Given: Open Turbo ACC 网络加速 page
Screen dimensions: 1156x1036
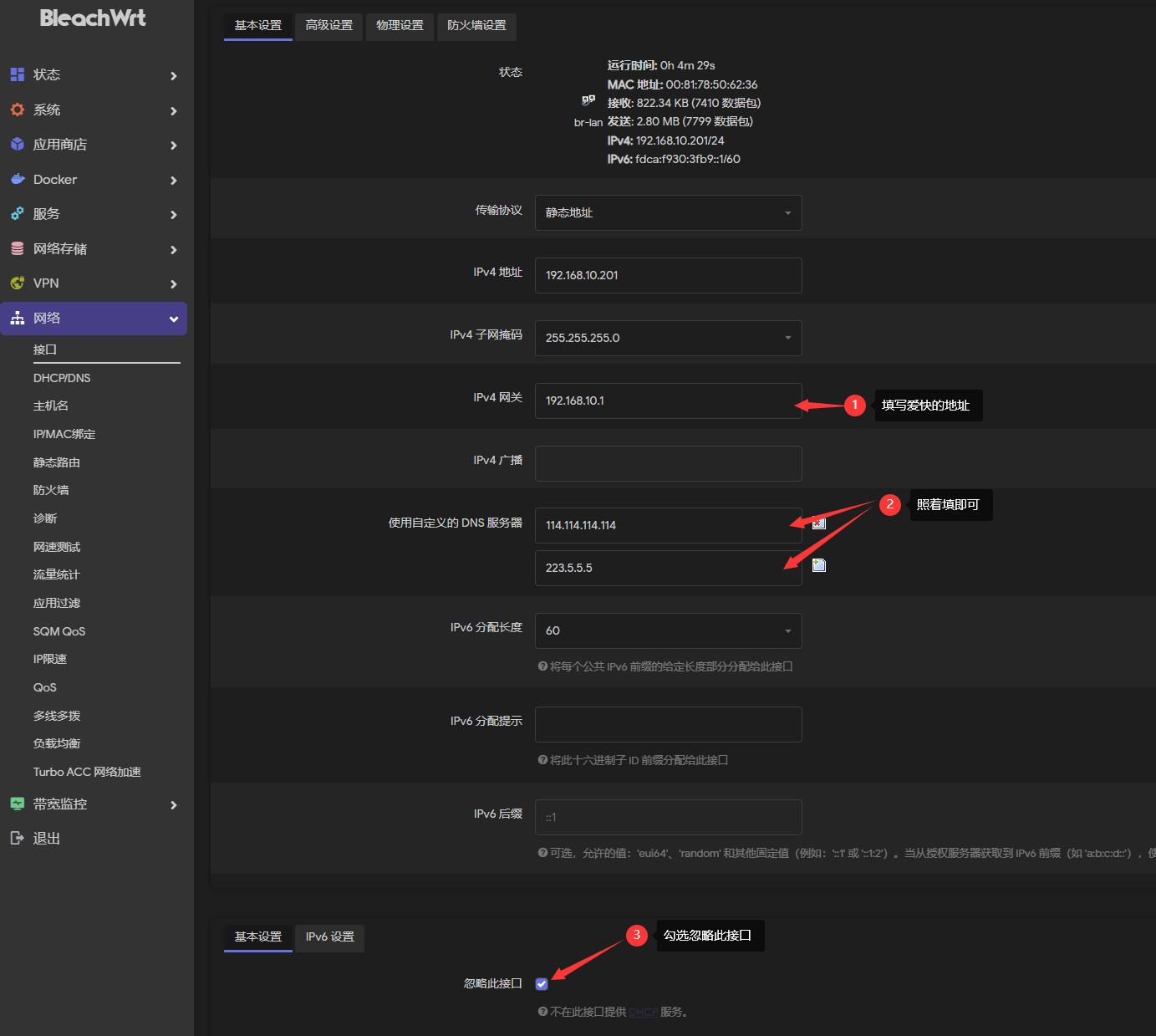Looking at the screenshot, I should pyautogui.click(x=87, y=772).
